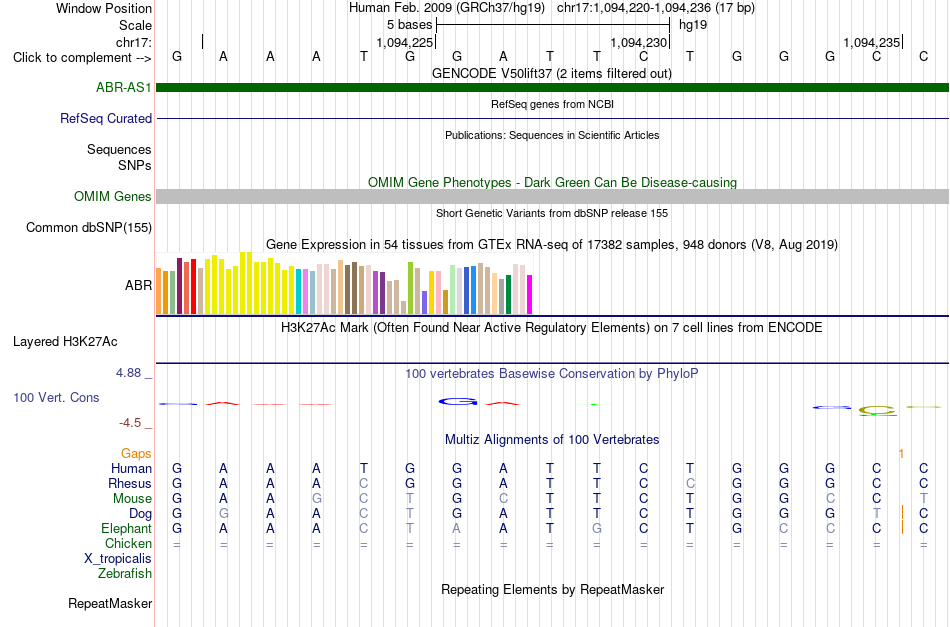Click 'Multiz Alignments of 100 Vertebrates' title
The image size is (950, 627).
tap(552, 439)
